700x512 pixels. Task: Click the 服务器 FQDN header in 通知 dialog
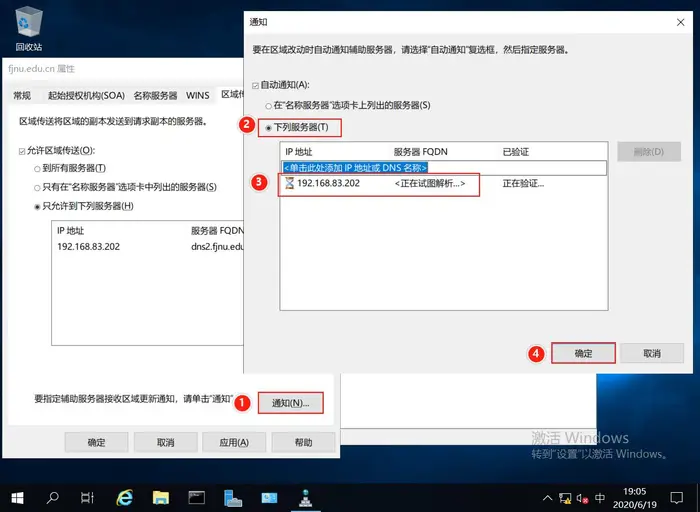coord(421,152)
